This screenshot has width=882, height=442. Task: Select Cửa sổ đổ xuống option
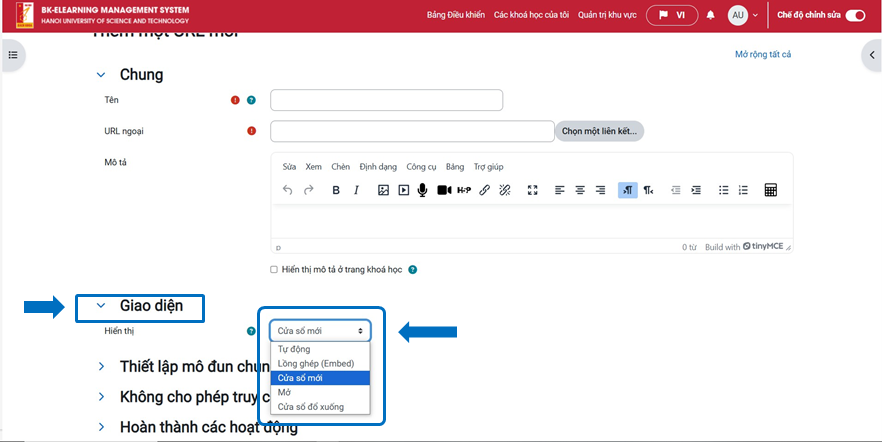pyautogui.click(x=320, y=407)
